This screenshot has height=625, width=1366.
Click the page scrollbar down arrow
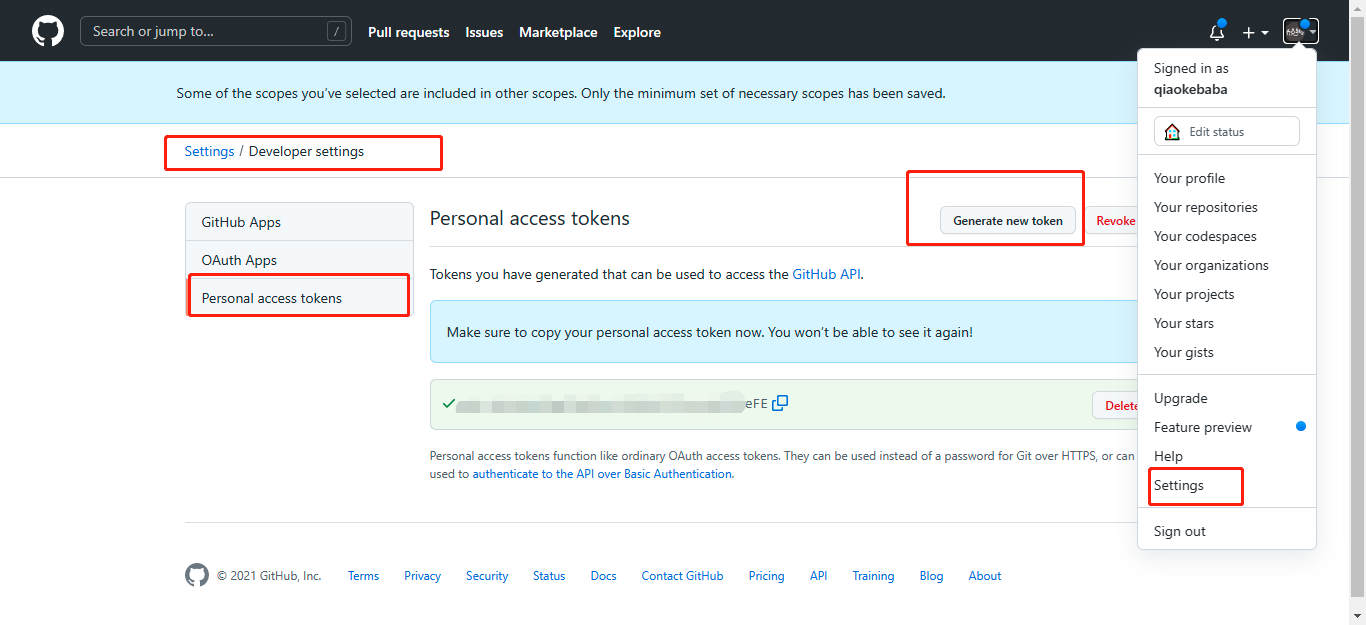coord(1357,616)
